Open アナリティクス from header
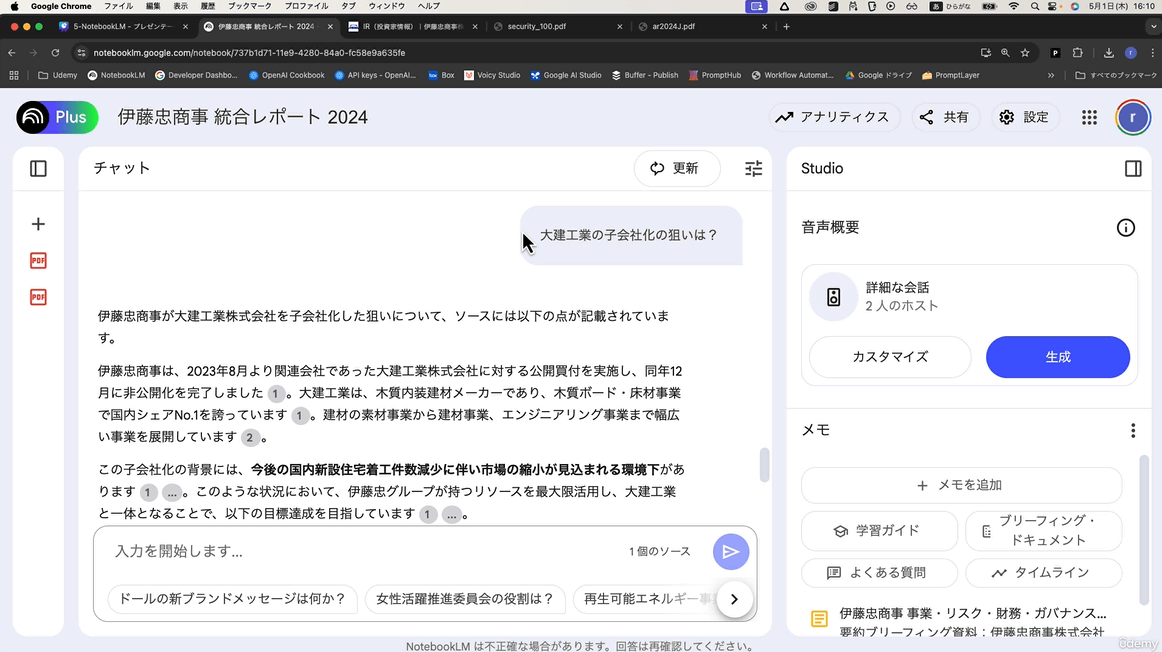 [x=833, y=117]
